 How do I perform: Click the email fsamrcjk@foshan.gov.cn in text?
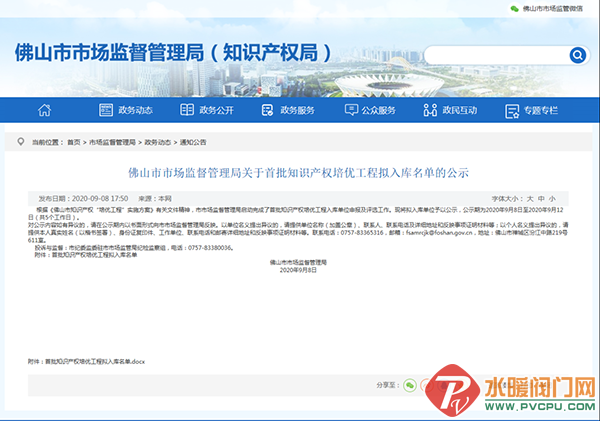tap(439, 232)
